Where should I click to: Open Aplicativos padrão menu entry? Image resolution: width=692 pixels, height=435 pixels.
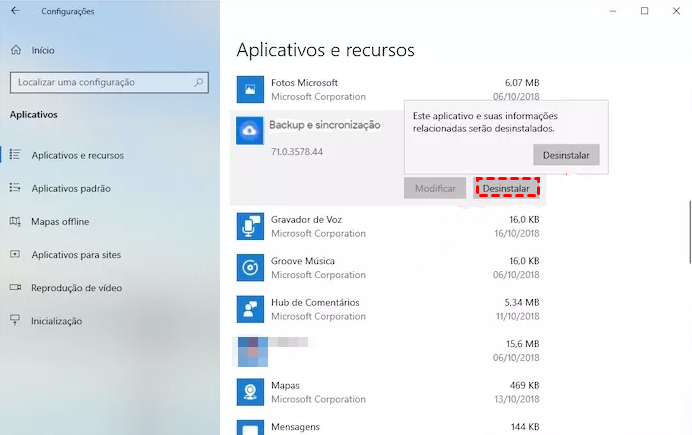(x=71, y=188)
